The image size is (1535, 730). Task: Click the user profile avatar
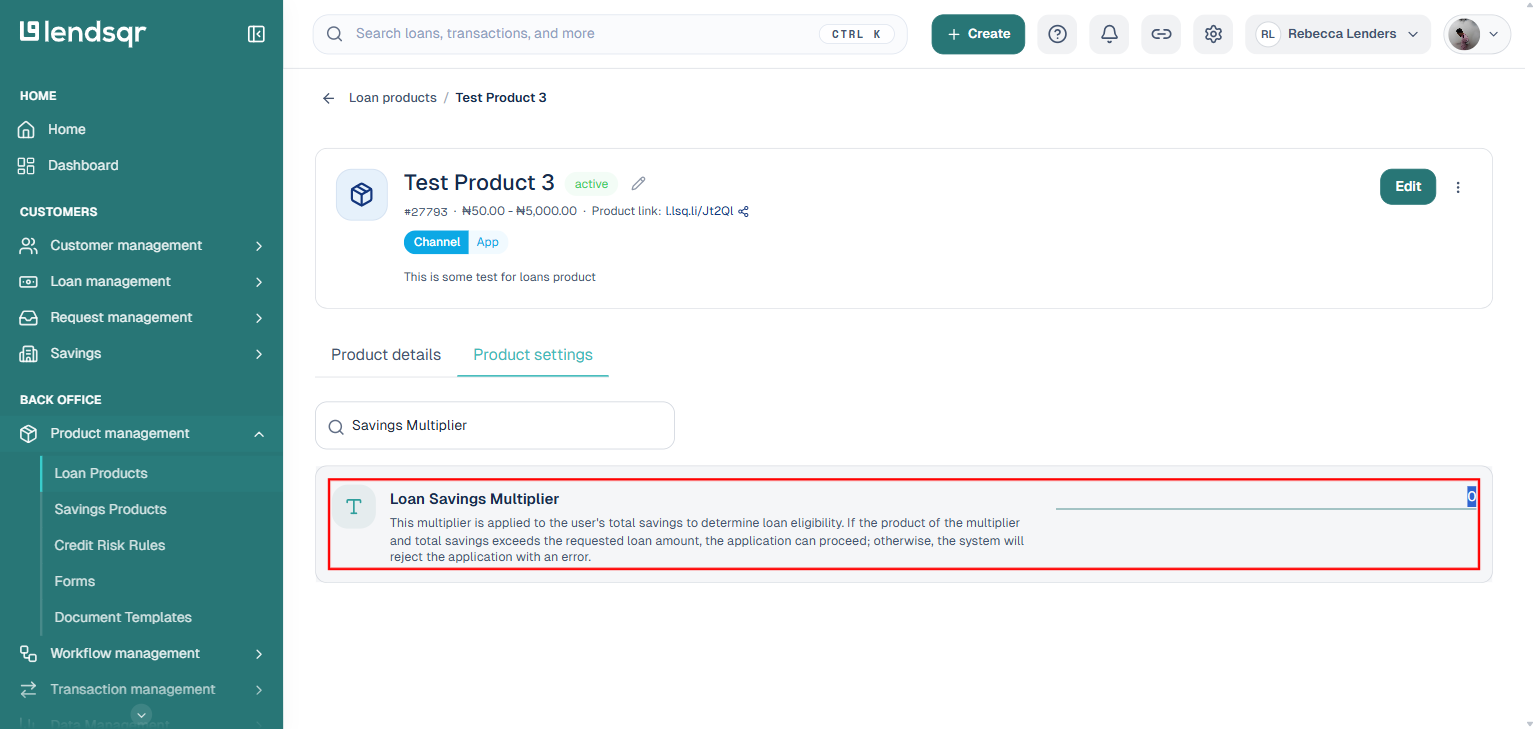tap(1463, 34)
